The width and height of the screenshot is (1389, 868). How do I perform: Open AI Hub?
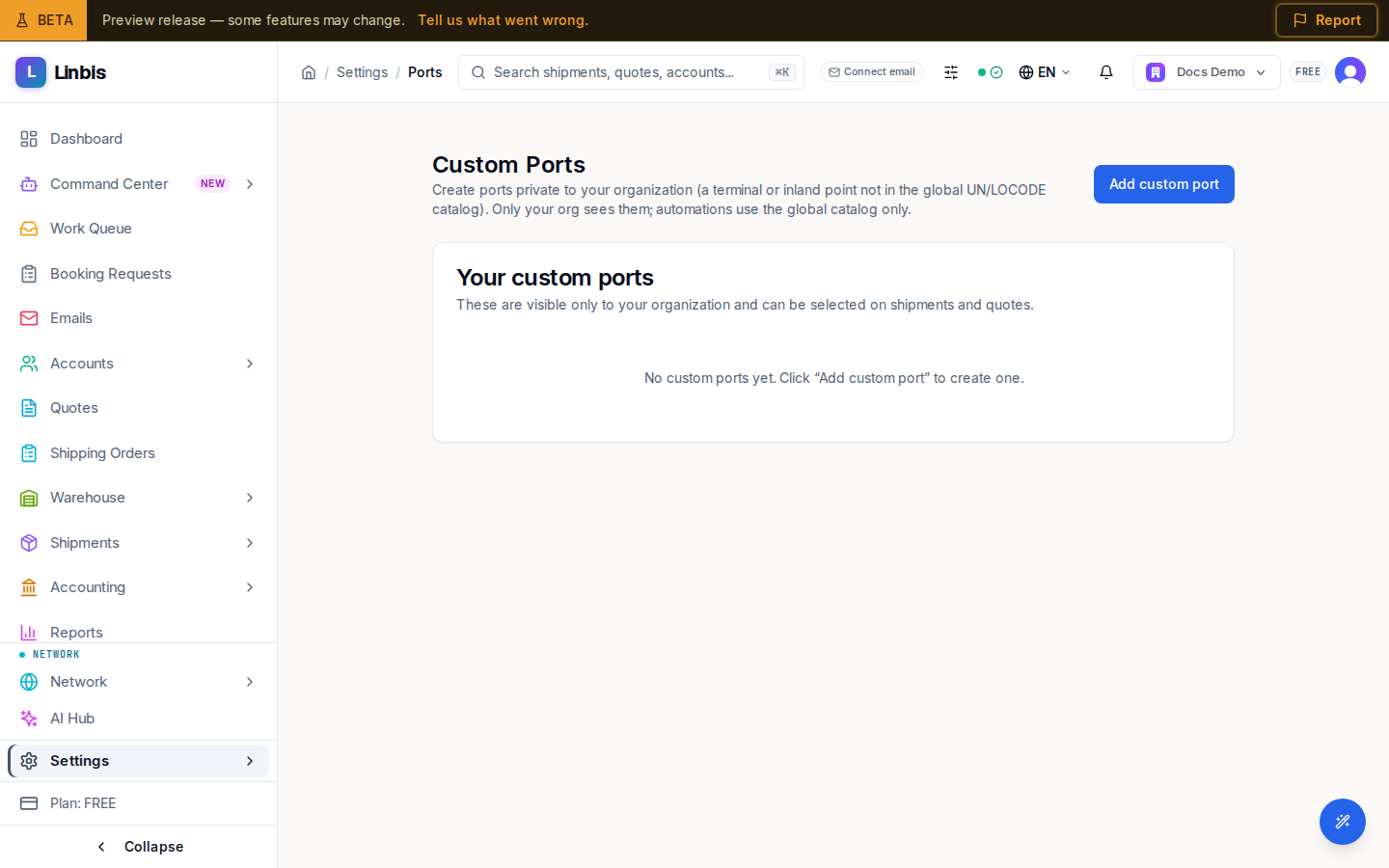[x=139, y=719]
